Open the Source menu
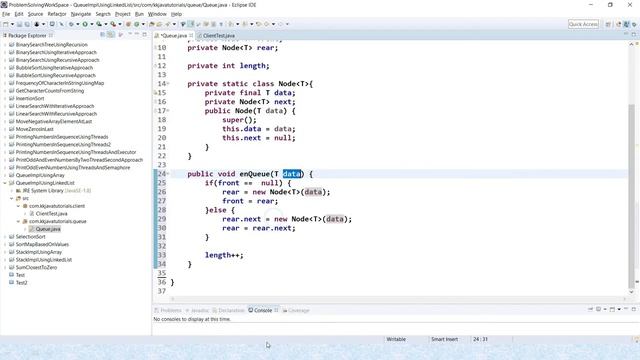 35,14
